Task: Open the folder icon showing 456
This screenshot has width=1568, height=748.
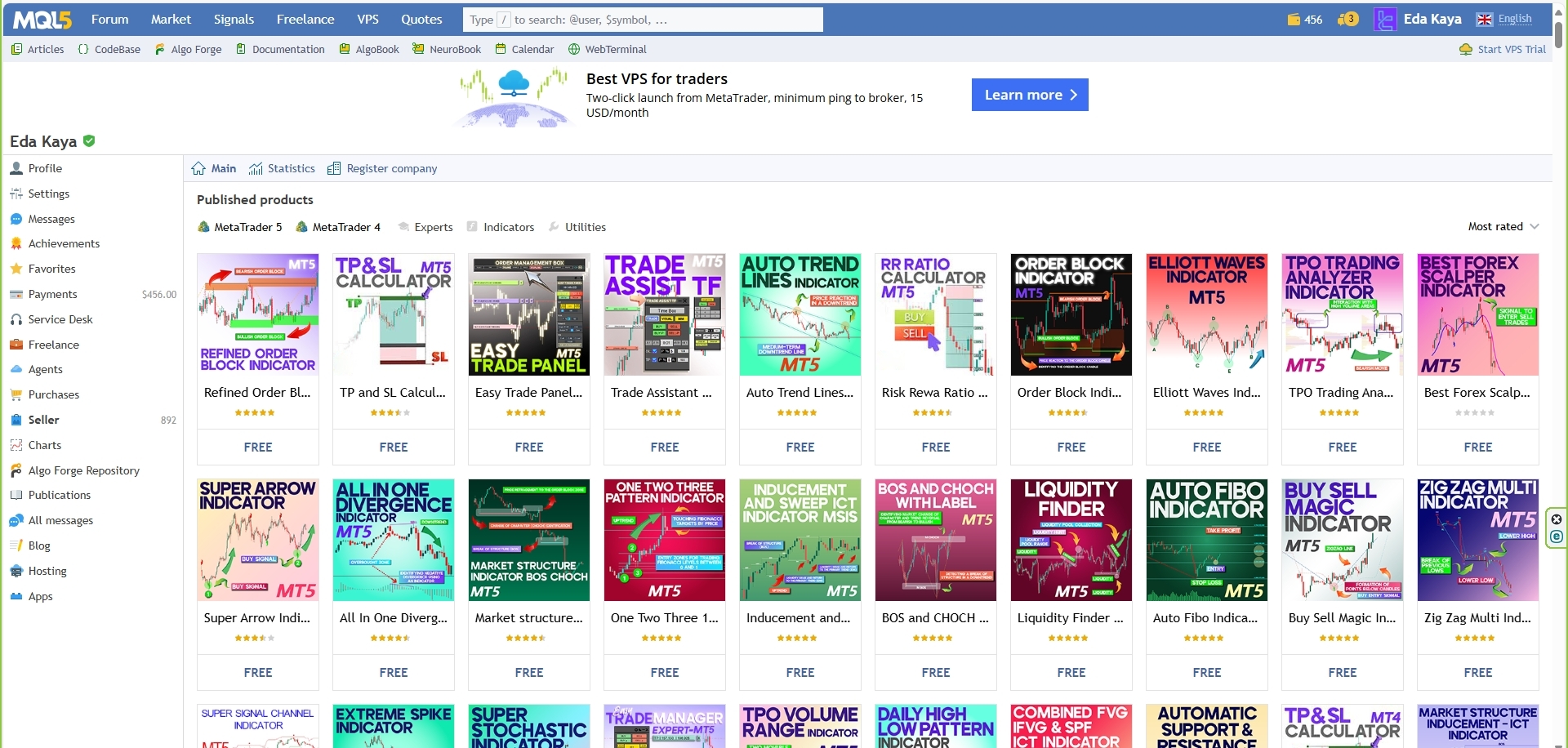Action: click(1304, 19)
